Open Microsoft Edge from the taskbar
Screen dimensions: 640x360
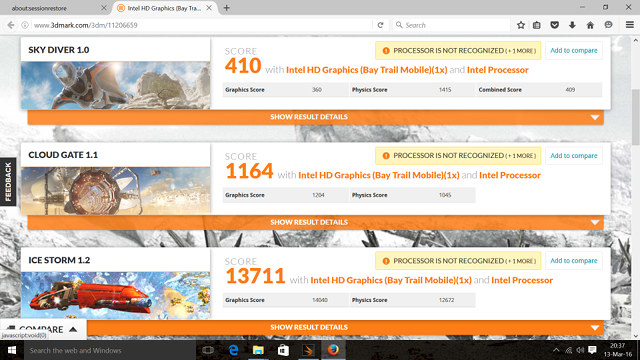tap(233, 350)
